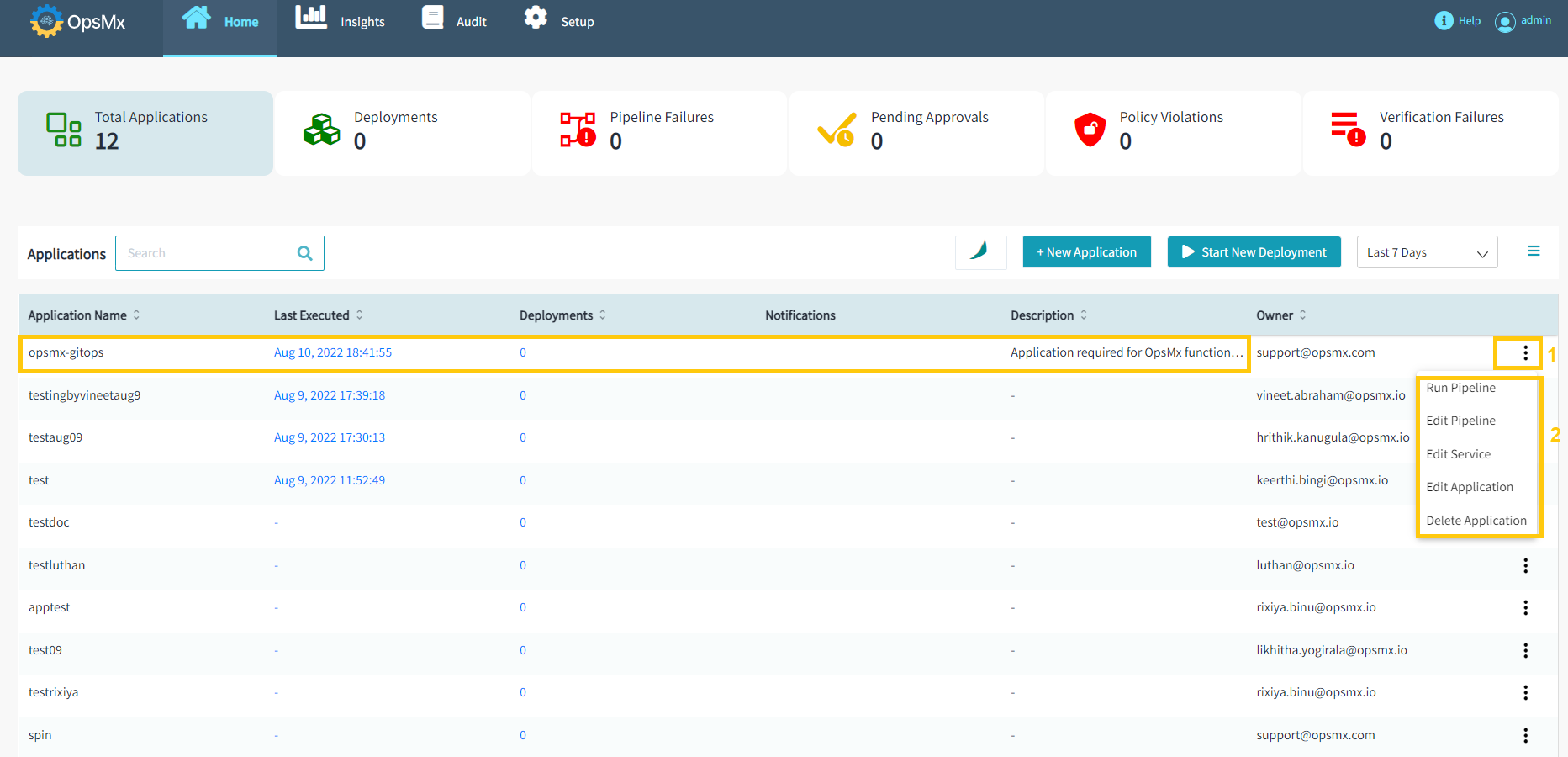Select the Total Applications summary icon
The height and width of the screenshot is (757, 1568).
62,130
